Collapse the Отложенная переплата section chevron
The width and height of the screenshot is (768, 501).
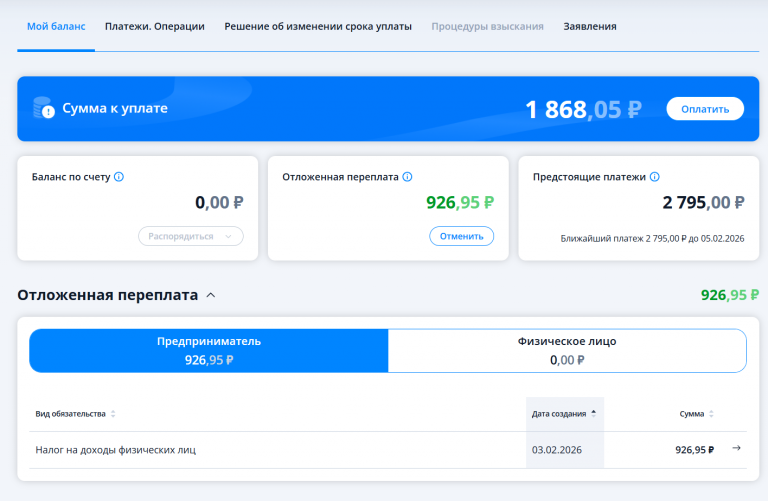pyautogui.click(x=211, y=295)
